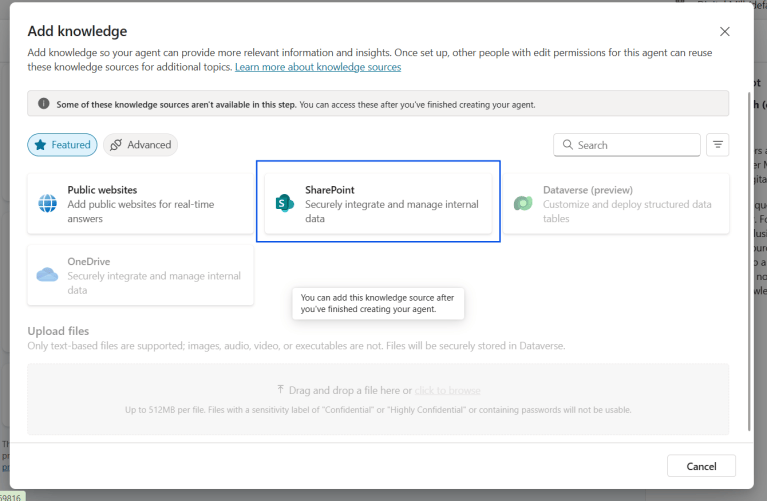Click the 'Upload files' heading text
This screenshot has height=501, width=767.
pyautogui.click(x=58, y=331)
